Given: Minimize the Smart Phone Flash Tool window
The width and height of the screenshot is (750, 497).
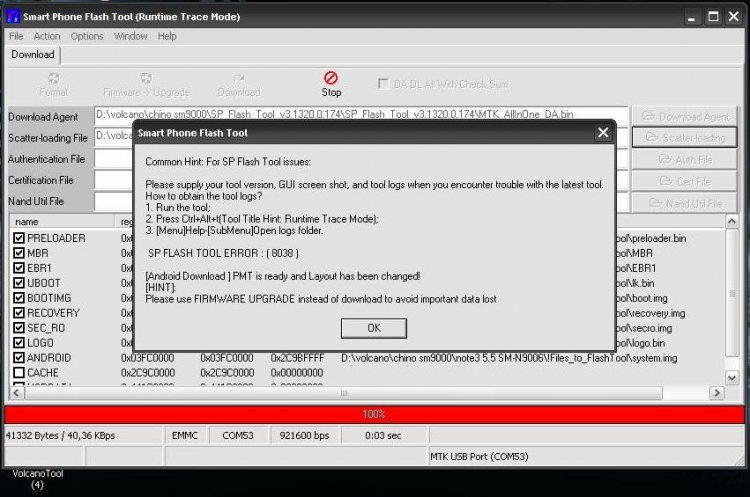Looking at the screenshot, I should point(691,17).
